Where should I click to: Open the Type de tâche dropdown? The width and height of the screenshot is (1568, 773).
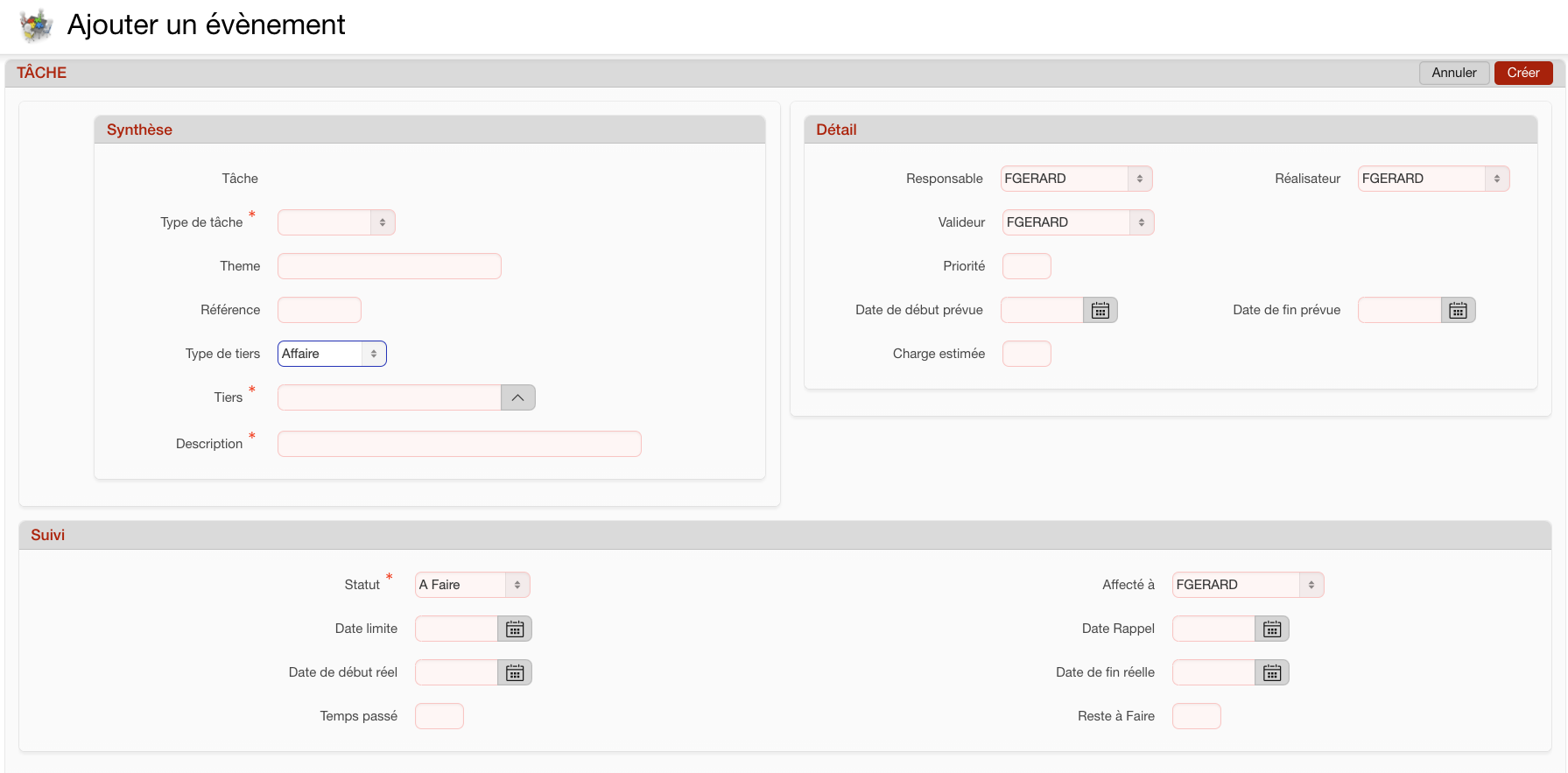click(x=336, y=222)
